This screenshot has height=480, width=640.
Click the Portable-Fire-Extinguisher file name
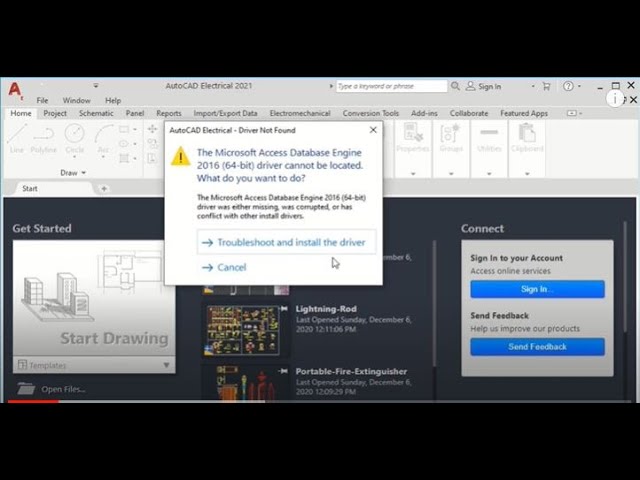(351, 371)
